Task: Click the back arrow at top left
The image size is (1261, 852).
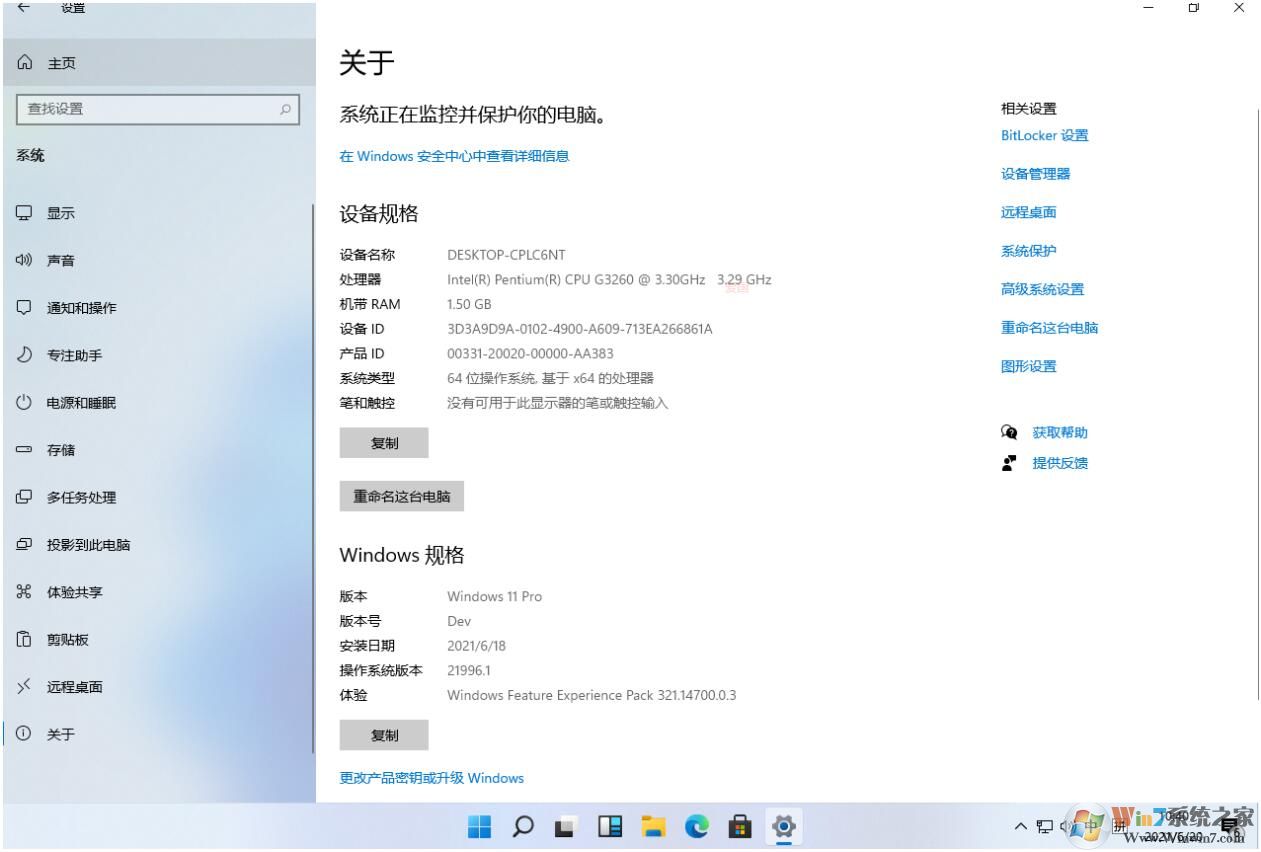Action: coord(22,7)
